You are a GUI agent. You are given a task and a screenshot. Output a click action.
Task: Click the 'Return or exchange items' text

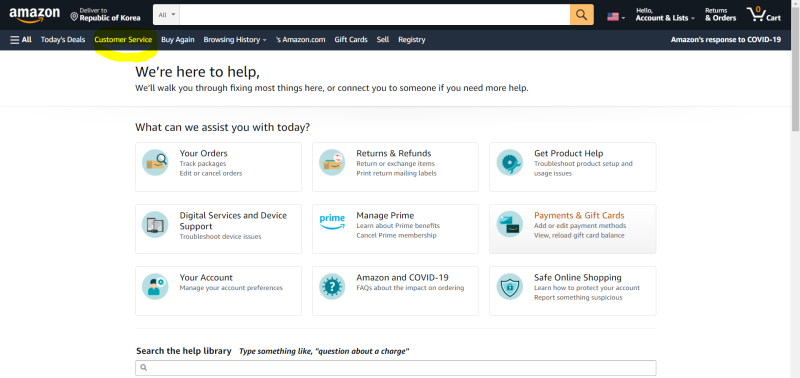coord(395,164)
